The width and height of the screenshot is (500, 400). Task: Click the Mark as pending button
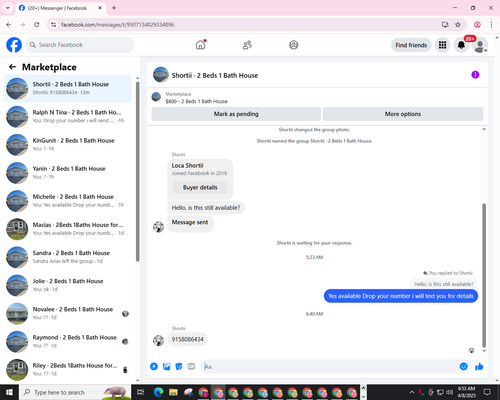click(x=236, y=114)
